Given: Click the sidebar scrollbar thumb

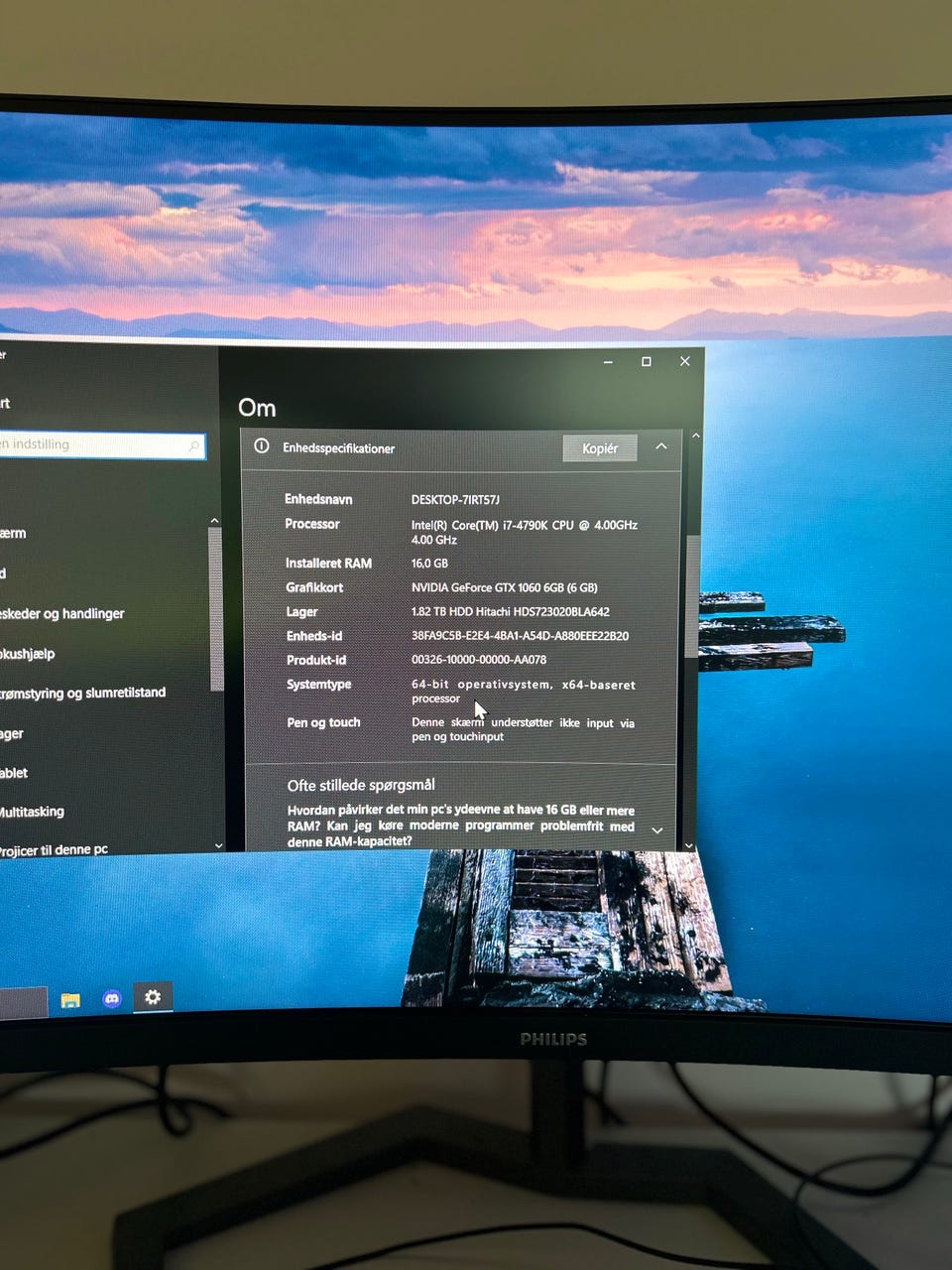Looking at the screenshot, I should tap(215, 607).
